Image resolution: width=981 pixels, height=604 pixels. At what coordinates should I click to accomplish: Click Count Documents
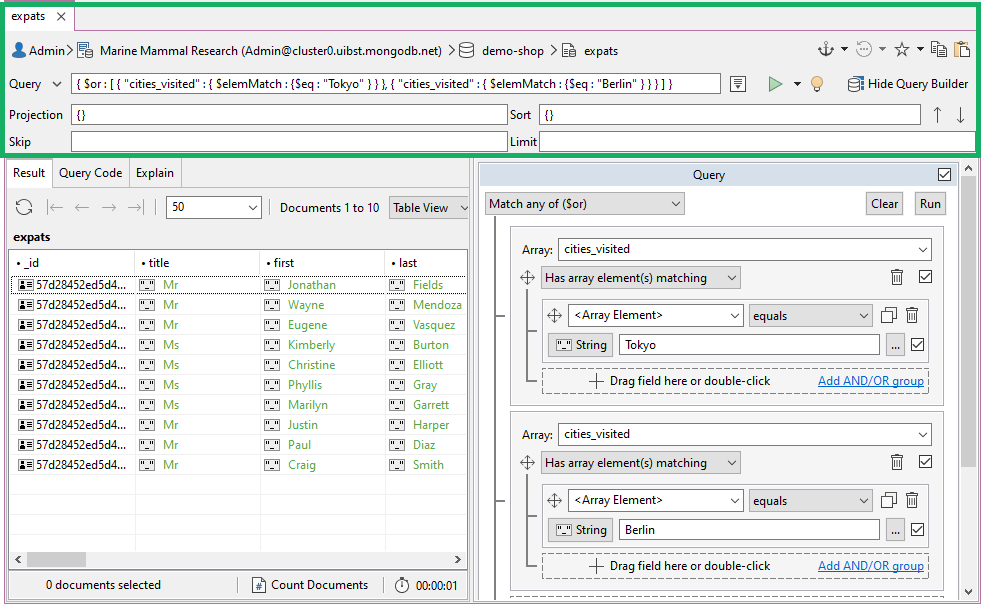click(x=310, y=585)
